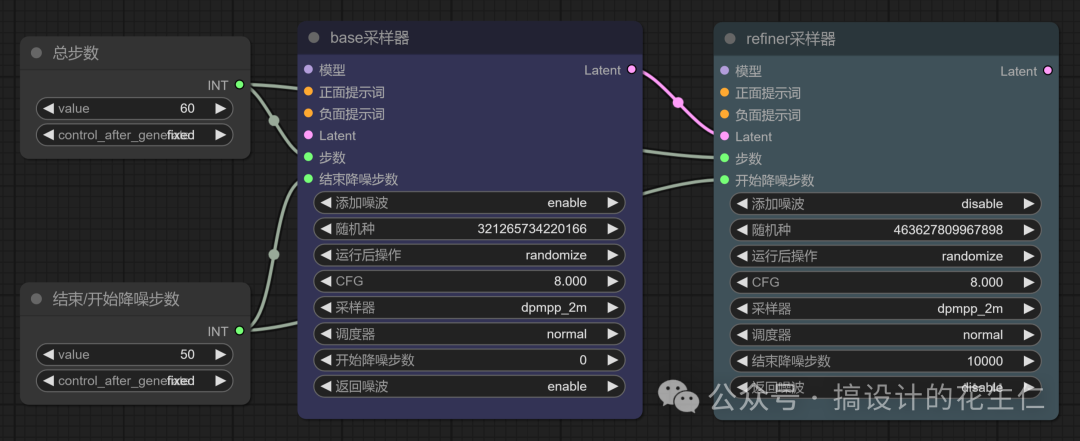The height and width of the screenshot is (441, 1080).
Task: Click the 步数 input port on refiner采样器
Action: [725, 158]
